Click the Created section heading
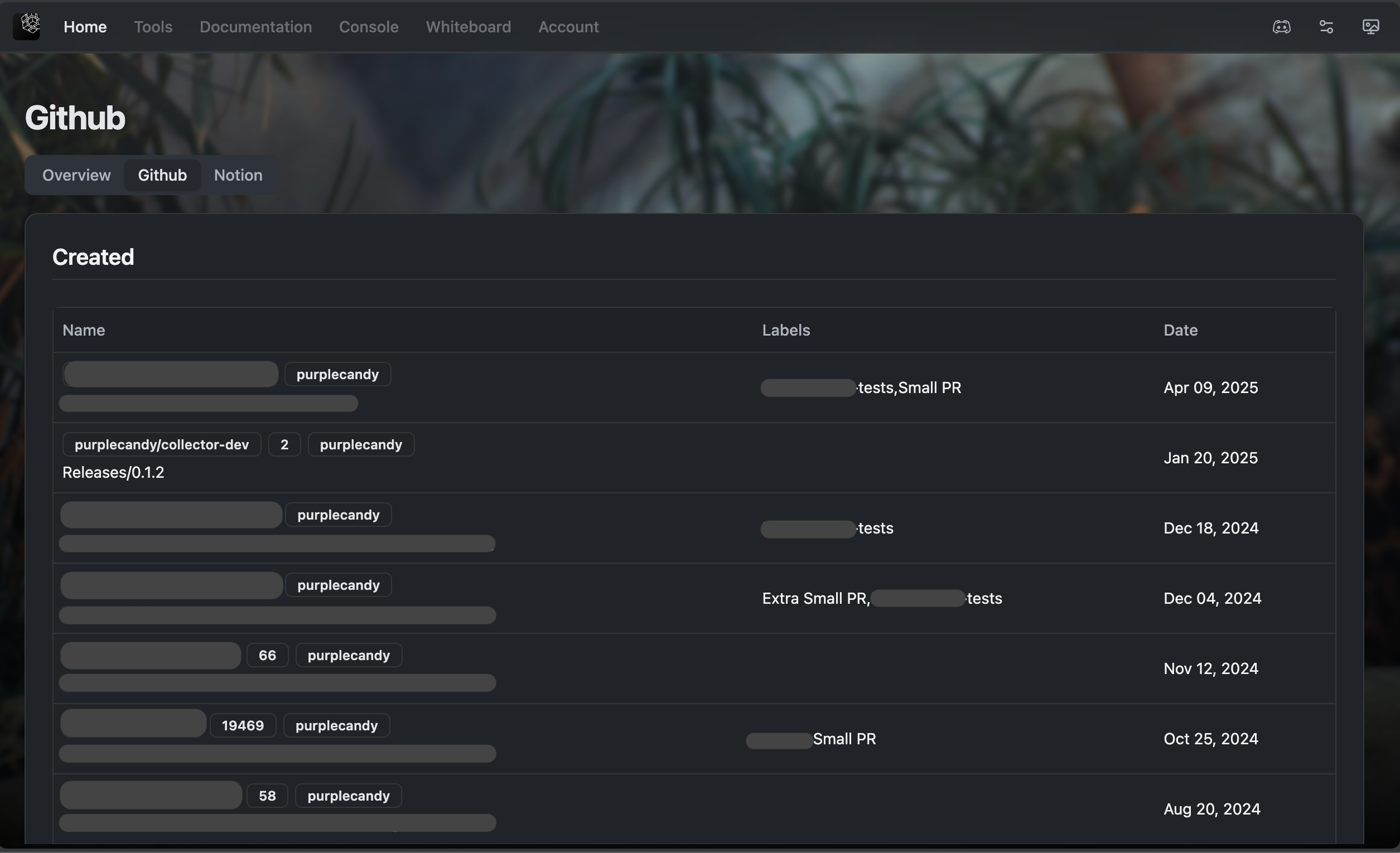 [93, 257]
